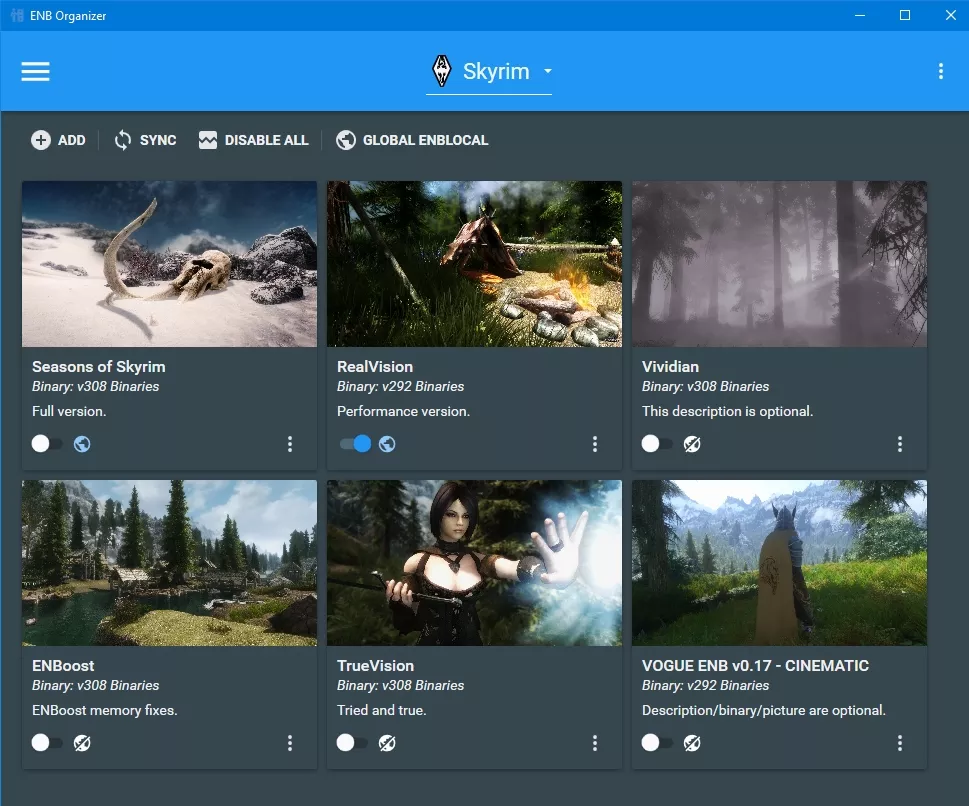Enable the Seasons of Skyrim preset switch
This screenshot has width=969, height=806.
[x=46, y=444]
